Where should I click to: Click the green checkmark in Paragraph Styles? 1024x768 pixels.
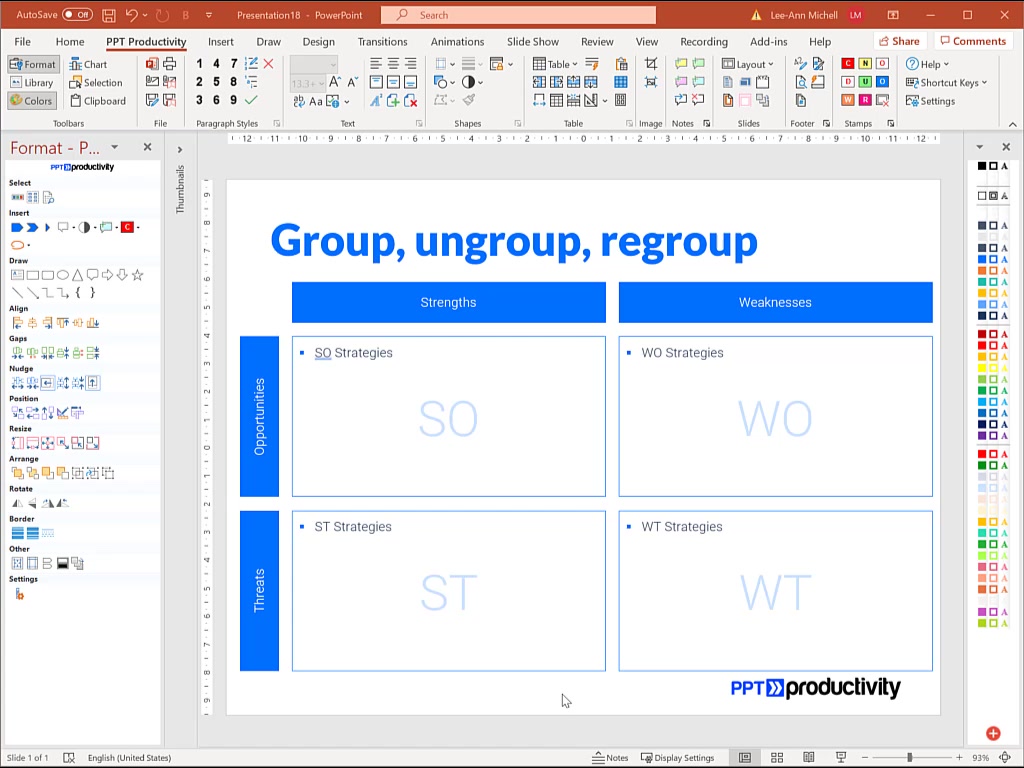(251, 100)
